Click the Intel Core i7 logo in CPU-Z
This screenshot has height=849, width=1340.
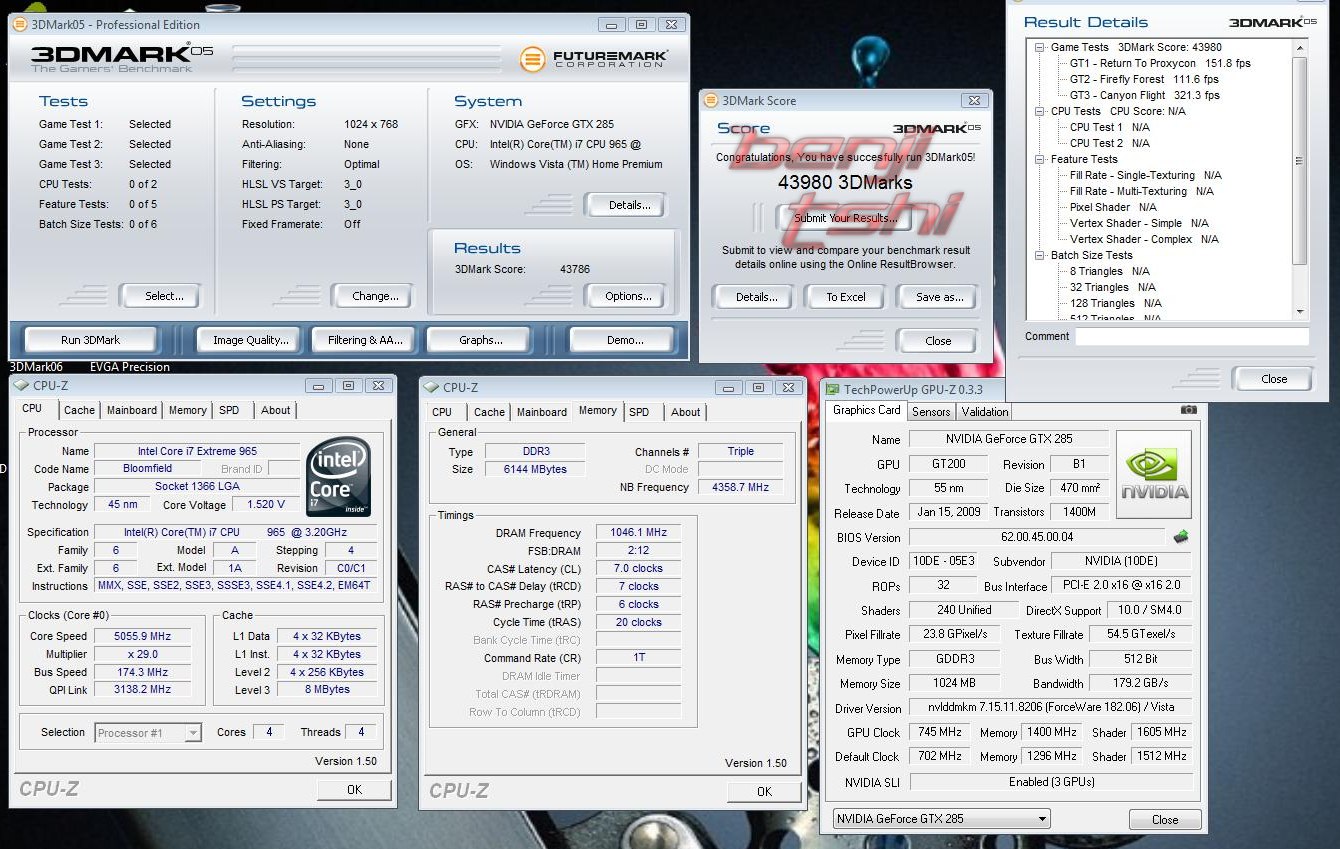(340, 476)
